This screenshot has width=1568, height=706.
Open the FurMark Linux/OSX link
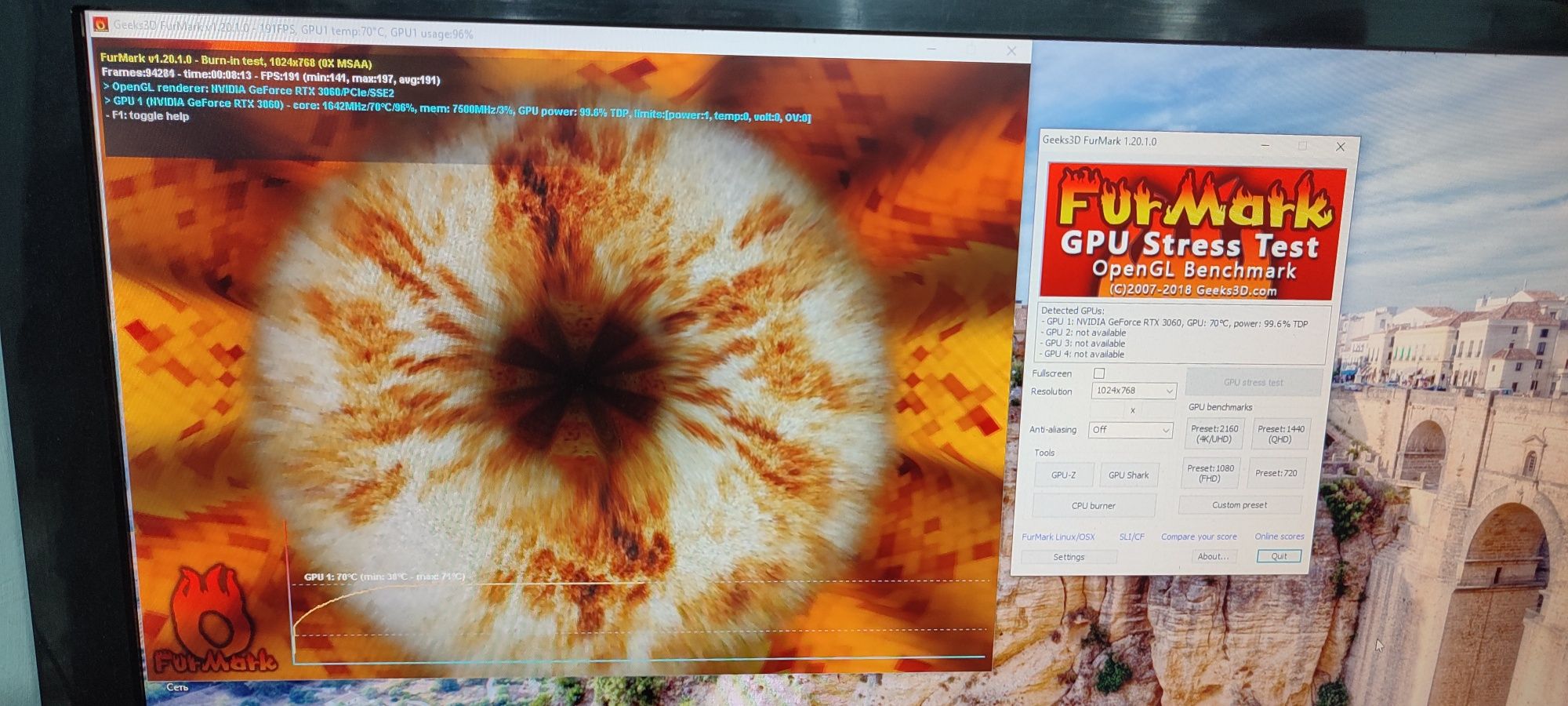(1058, 537)
